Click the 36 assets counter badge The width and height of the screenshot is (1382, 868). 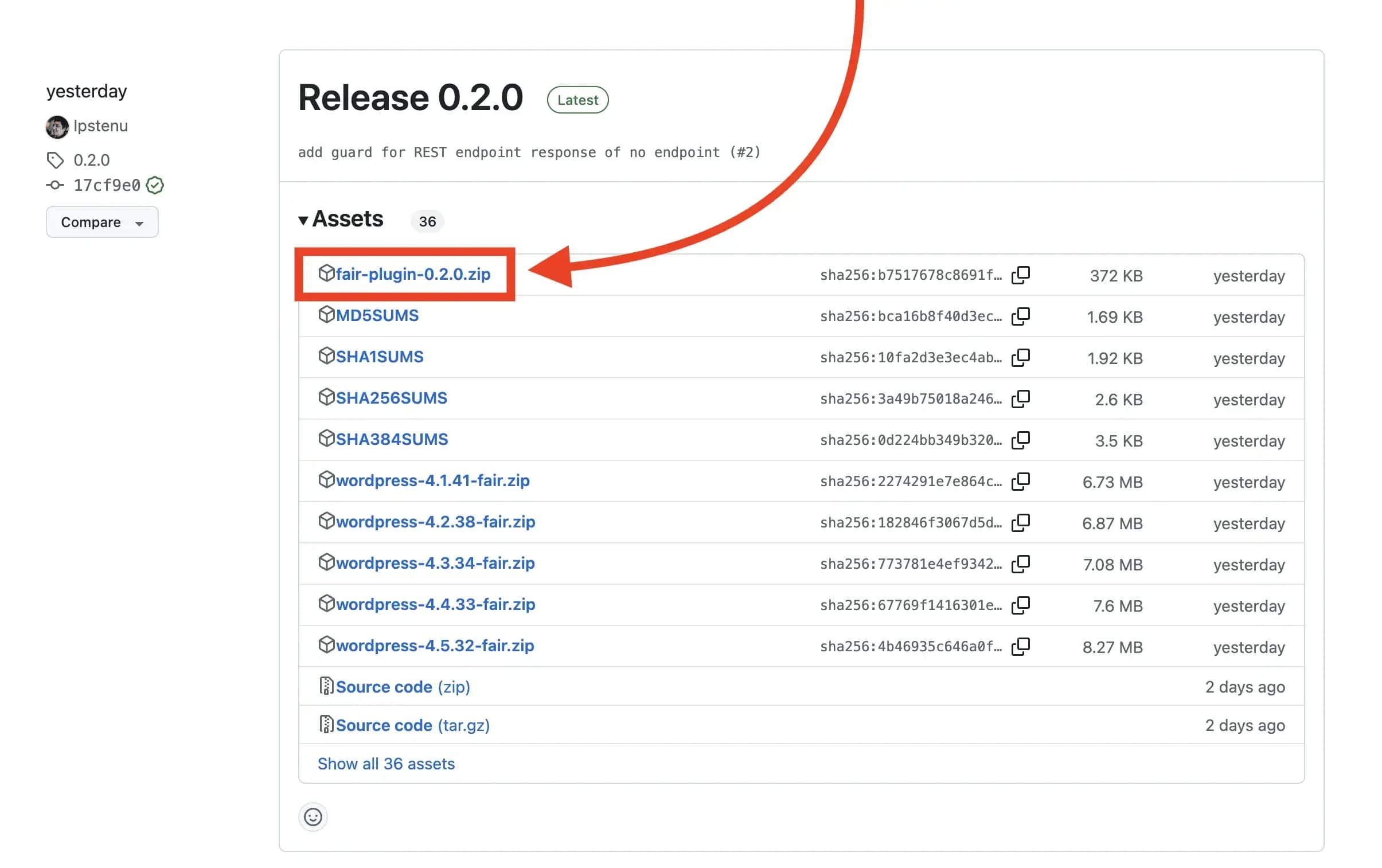coord(427,221)
